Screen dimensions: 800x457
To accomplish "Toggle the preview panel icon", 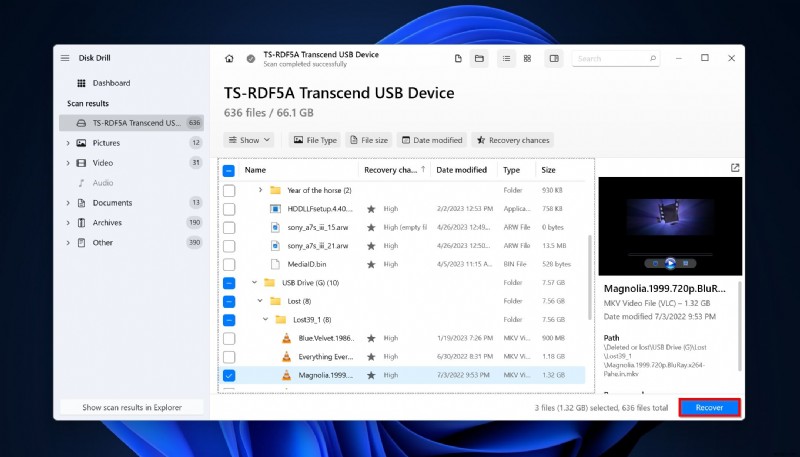I will 554,59.
